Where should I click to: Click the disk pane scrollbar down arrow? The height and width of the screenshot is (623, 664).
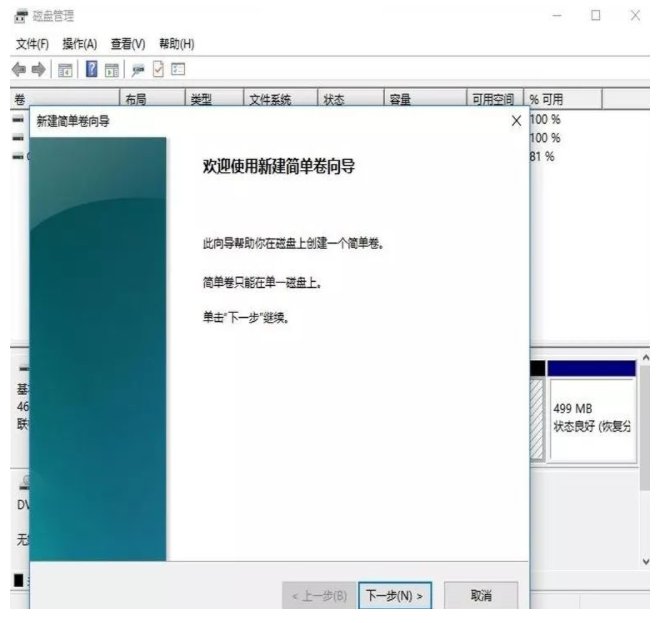pyautogui.click(x=645, y=561)
